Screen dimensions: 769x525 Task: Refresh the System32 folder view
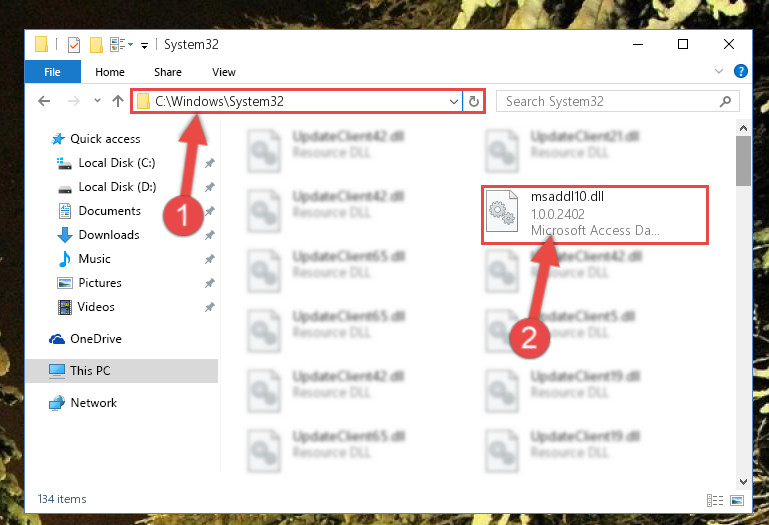coord(474,102)
